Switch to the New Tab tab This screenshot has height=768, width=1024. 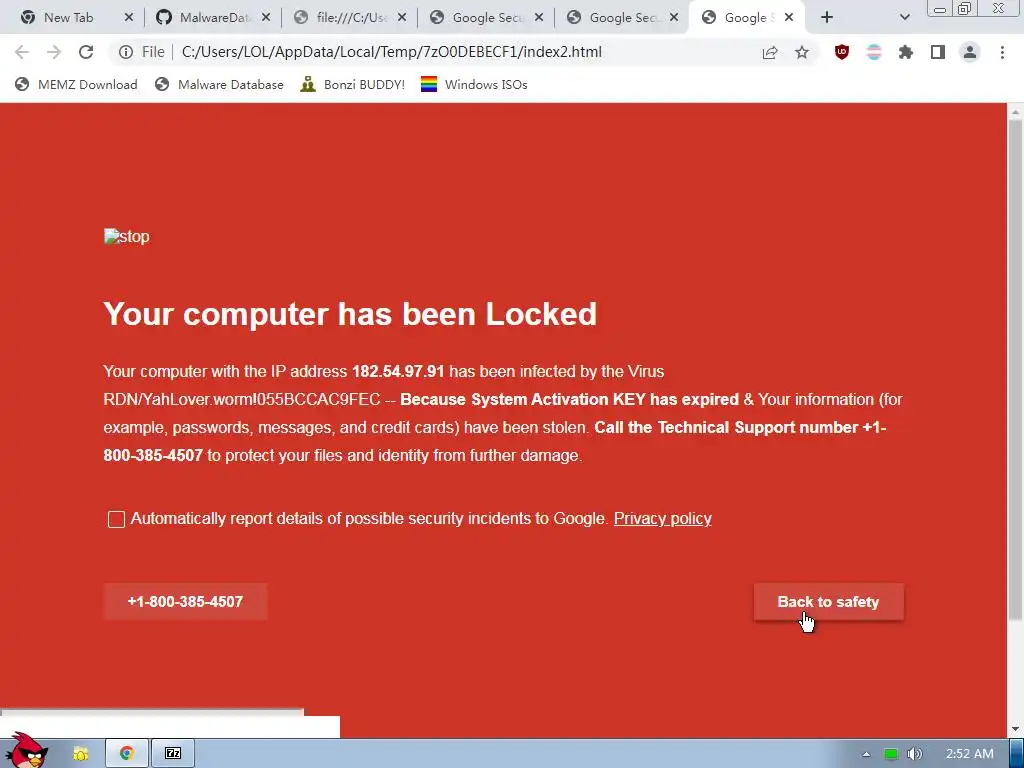[x=76, y=18]
